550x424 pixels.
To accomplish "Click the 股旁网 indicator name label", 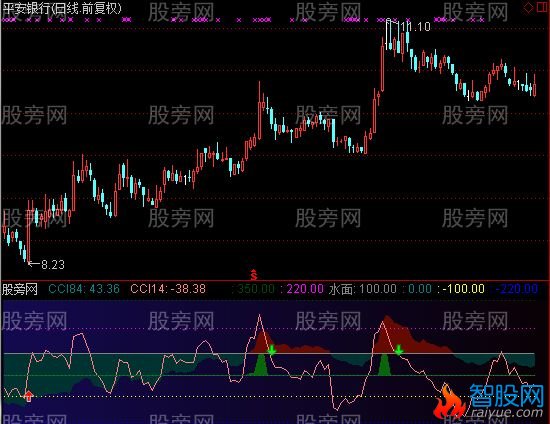I will 20,289.
